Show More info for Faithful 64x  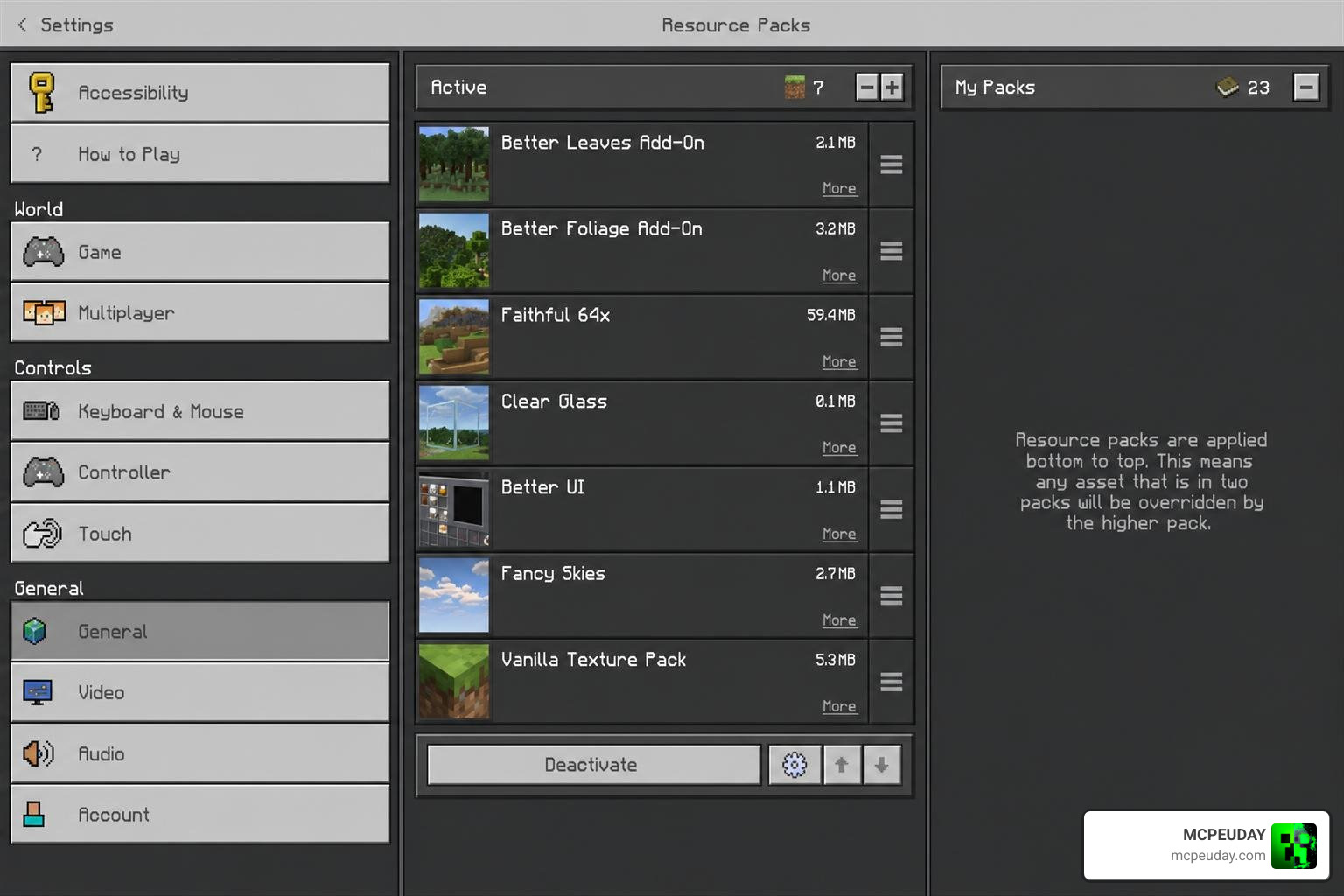839,361
